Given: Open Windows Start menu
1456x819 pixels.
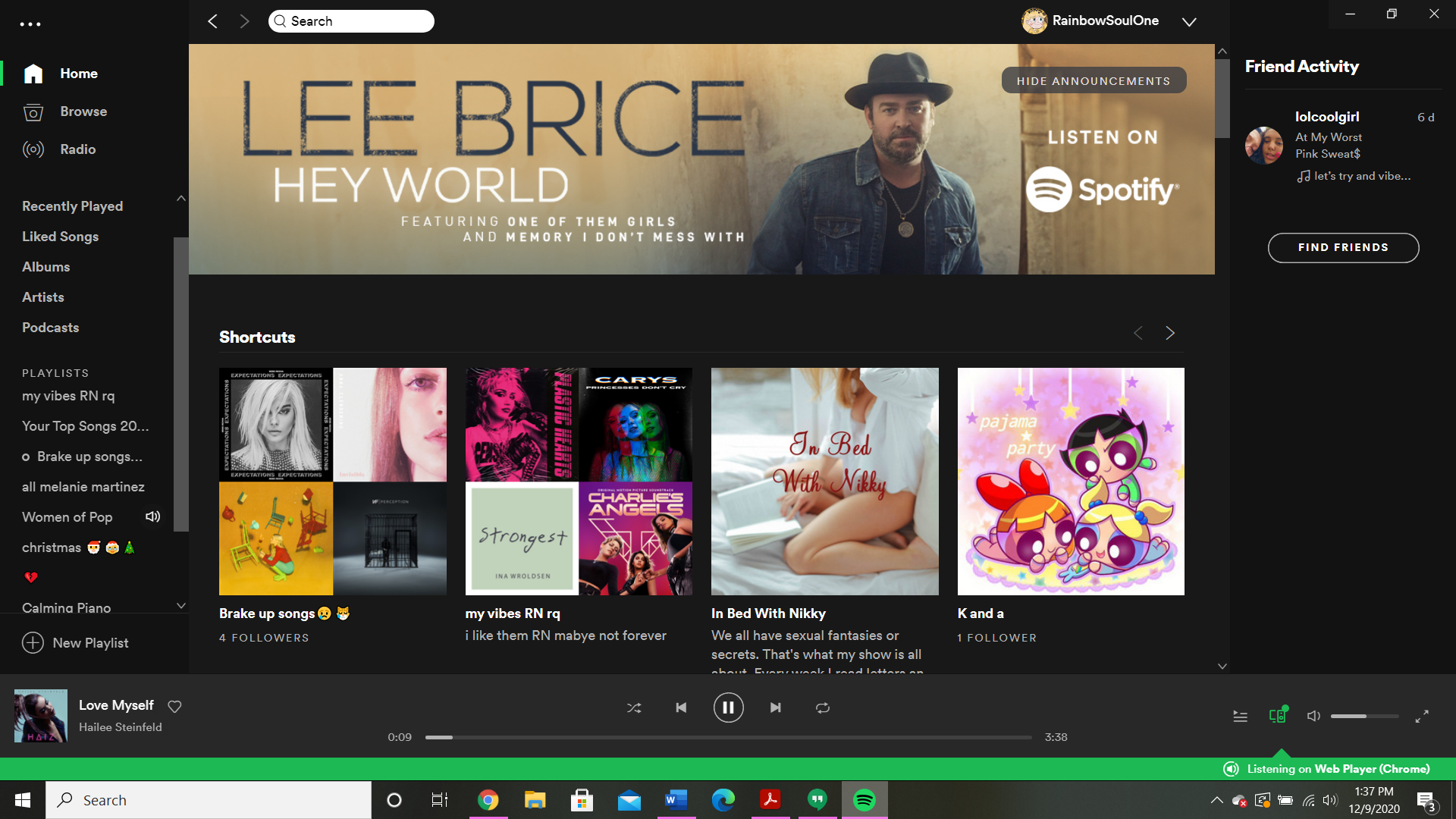Looking at the screenshot, I should click(x=23, y=800).
